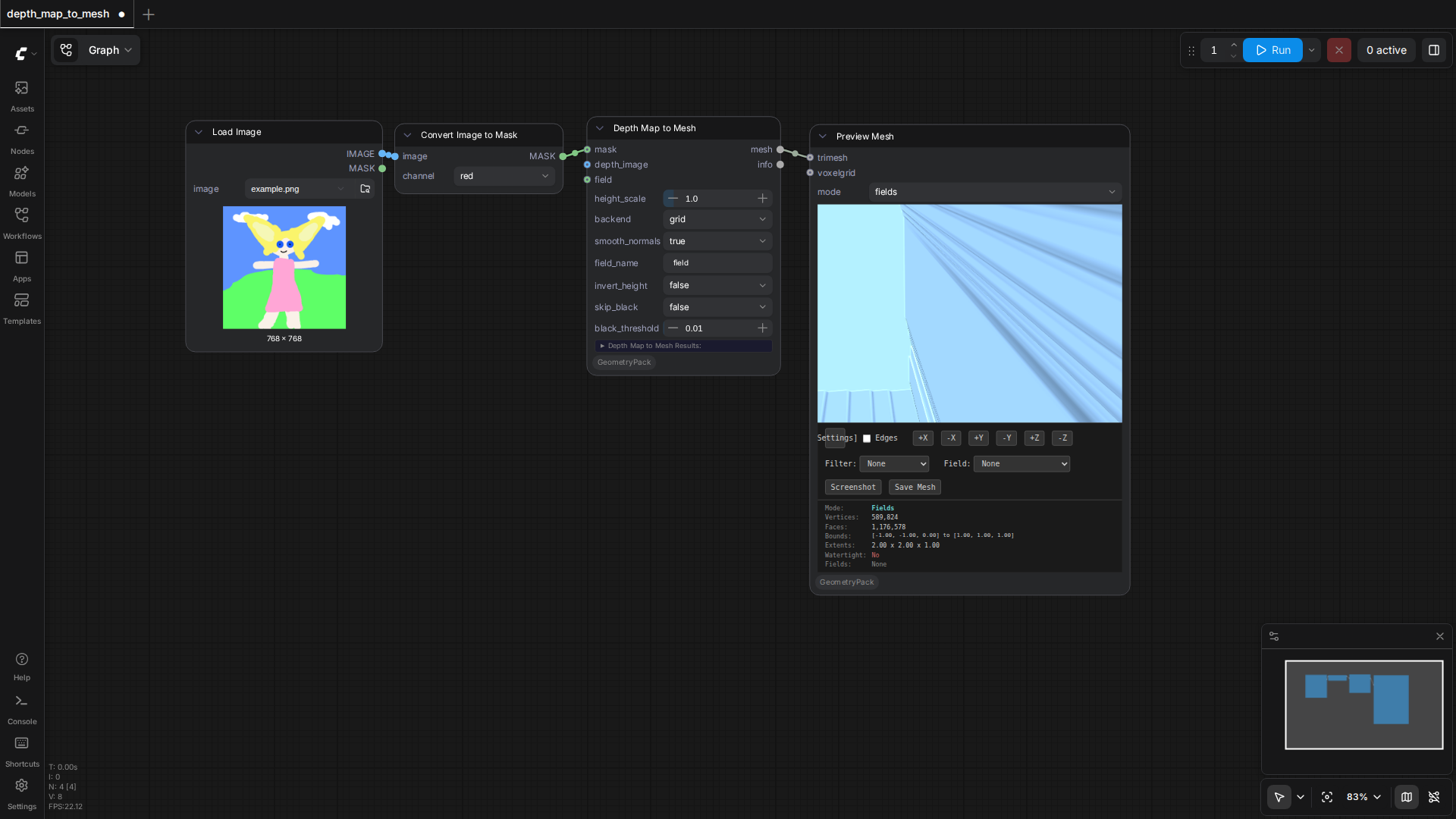Screen dimensions: 1456x819
Task: Open the backend dropdown set to grid
Action: tap(717, 219)
